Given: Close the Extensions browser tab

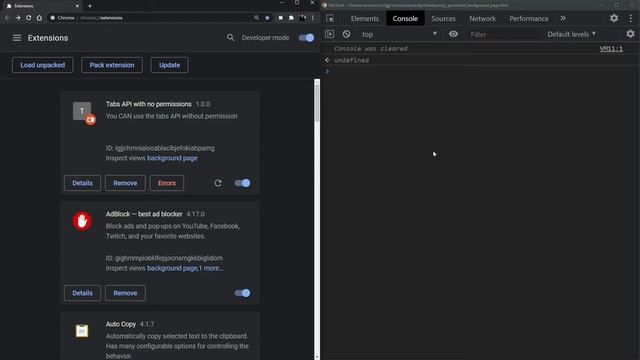Looking at the screenshot, I should [x=78, y=6].
